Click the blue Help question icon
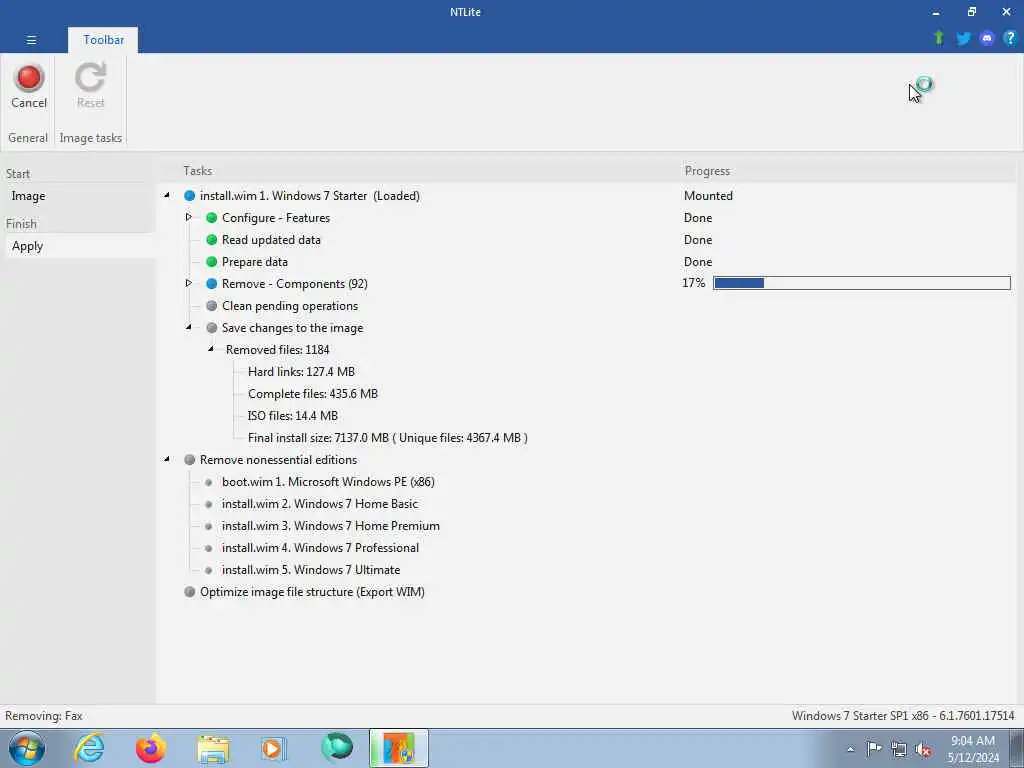The image size is (1024, 768). [1010, 38]
